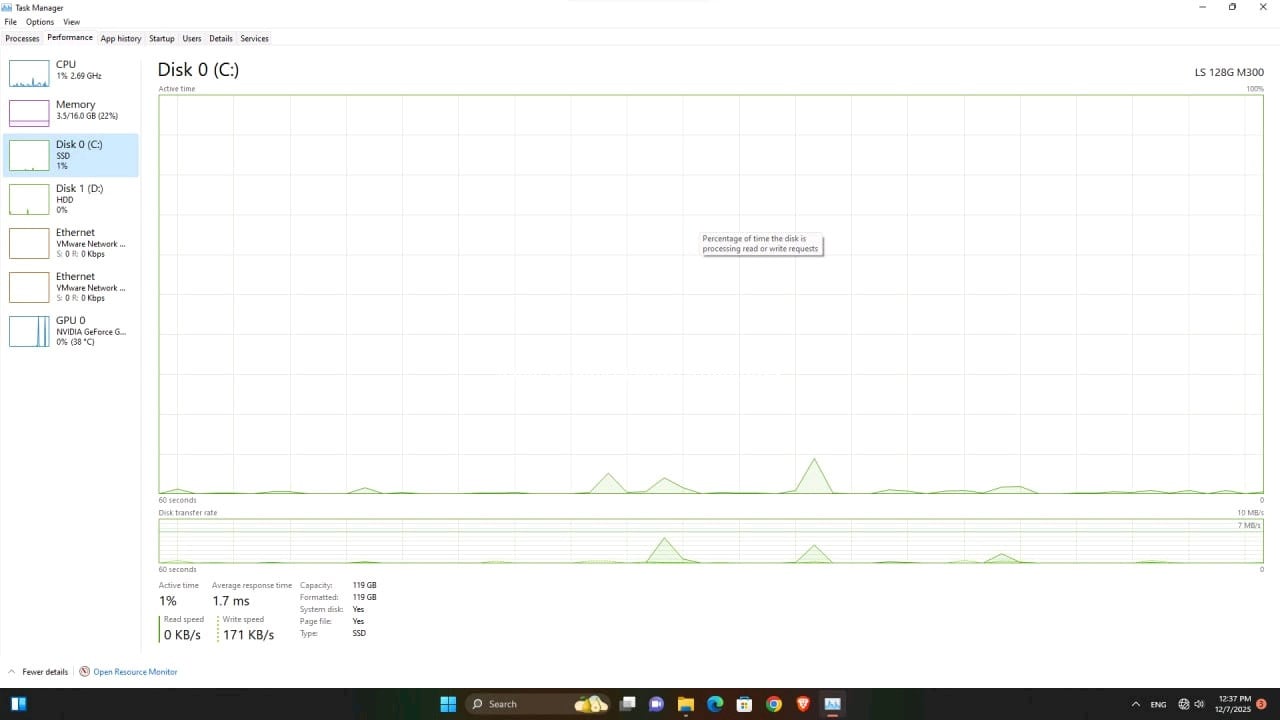Screen dimensions: 1280x720
Task: Launch Brave browser from the taskbar
Action: (803, 704)
